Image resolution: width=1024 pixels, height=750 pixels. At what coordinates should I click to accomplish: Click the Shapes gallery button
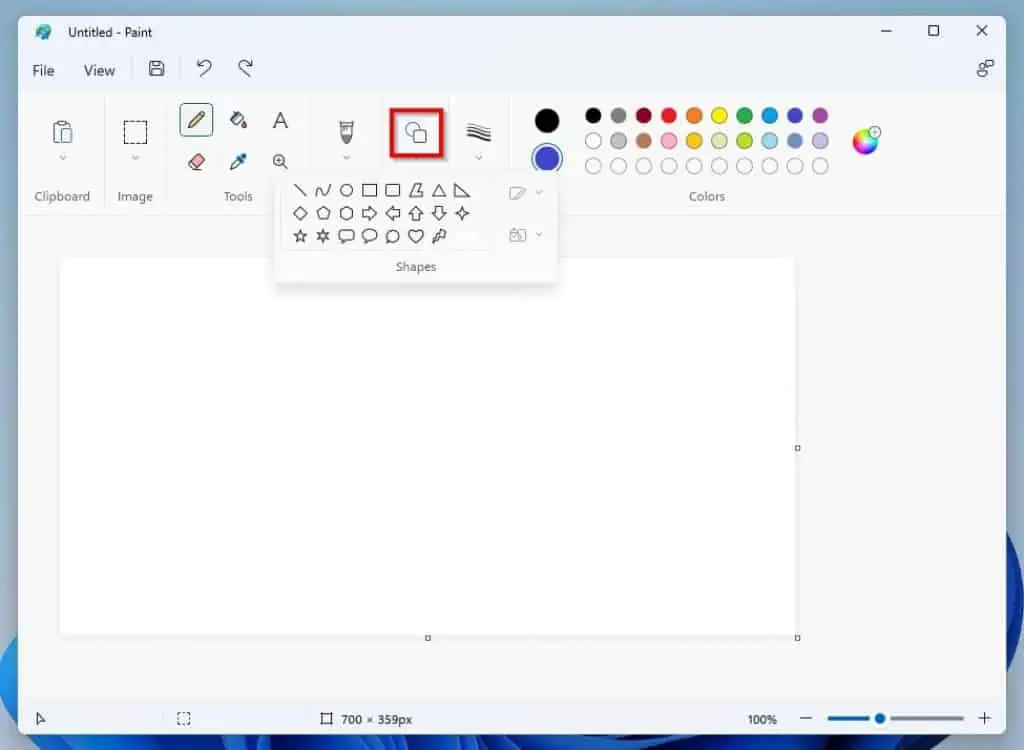(x=416, y=133)
